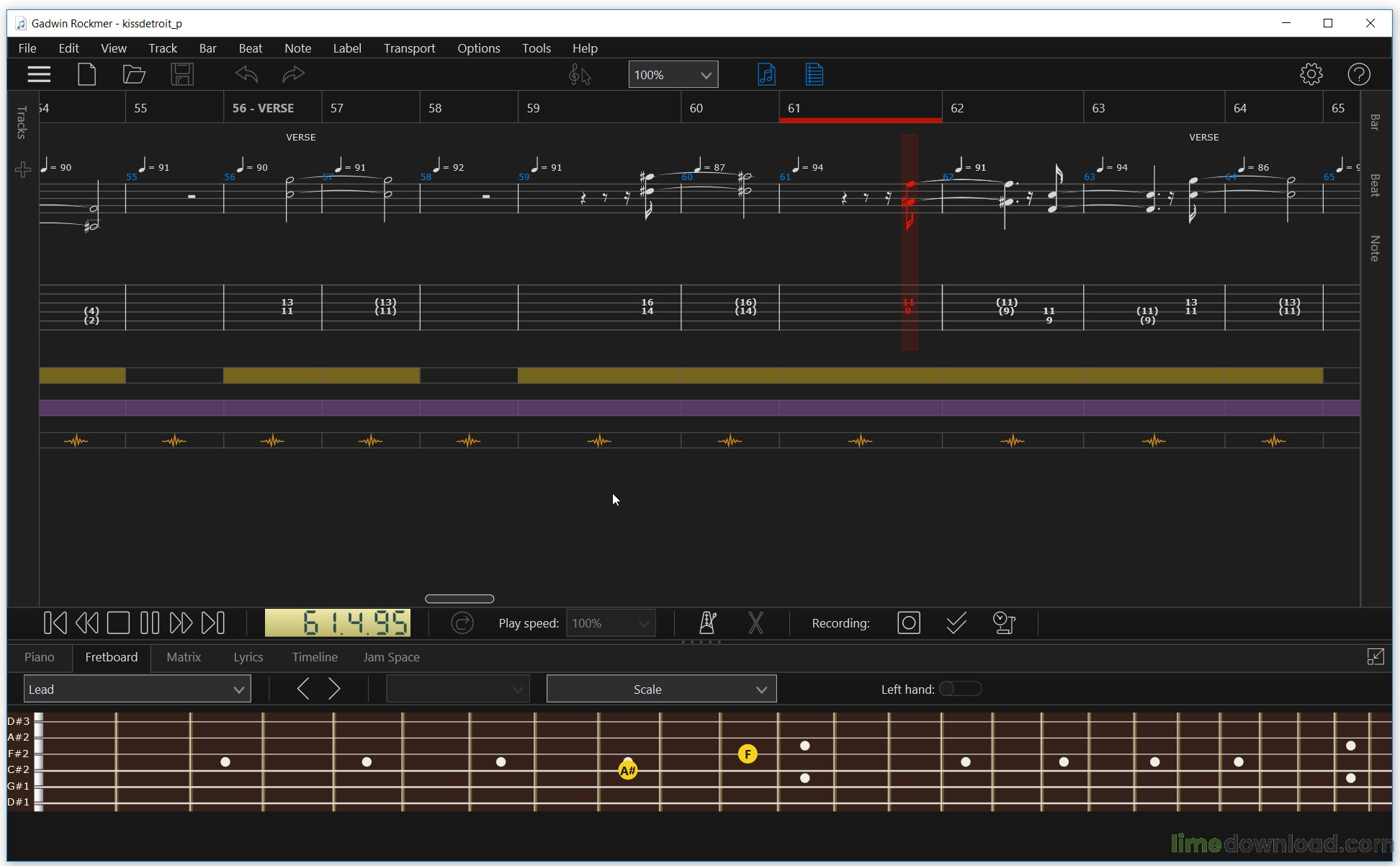Click the horizontal scrollbar below the score
Viewport: 1400px width, 866px height.
459,599
